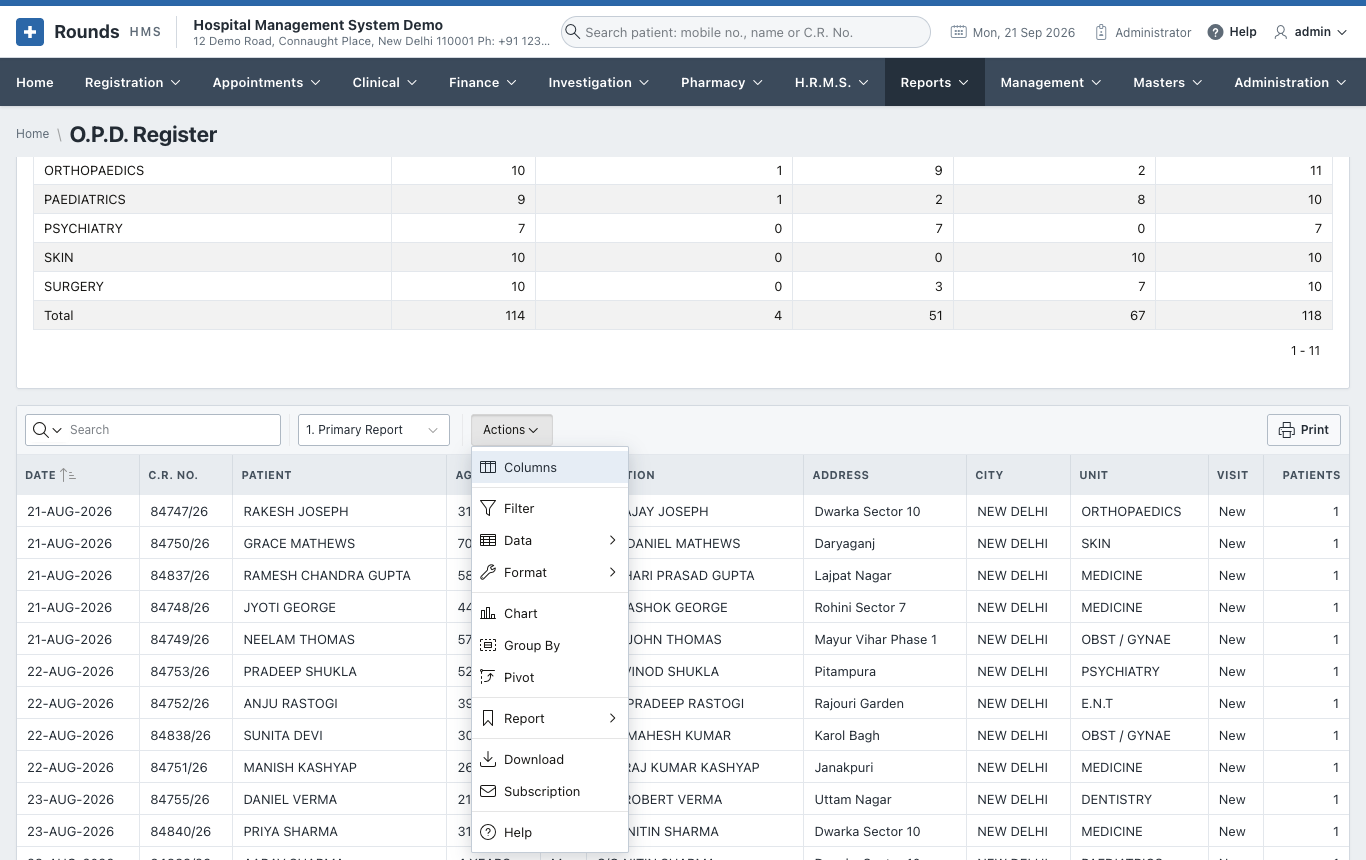Open the Masters nav menu

(x=1167, y=82)
